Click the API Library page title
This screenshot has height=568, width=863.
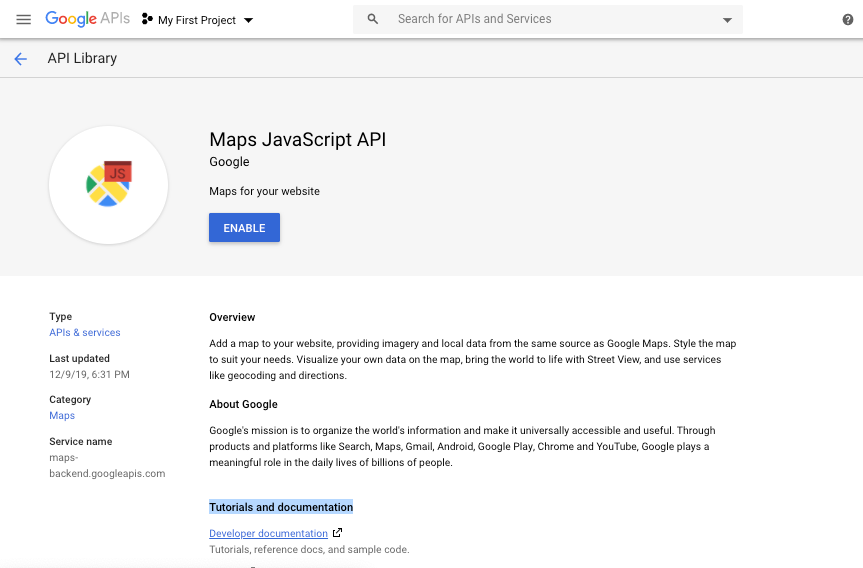(x=82, y=58)
